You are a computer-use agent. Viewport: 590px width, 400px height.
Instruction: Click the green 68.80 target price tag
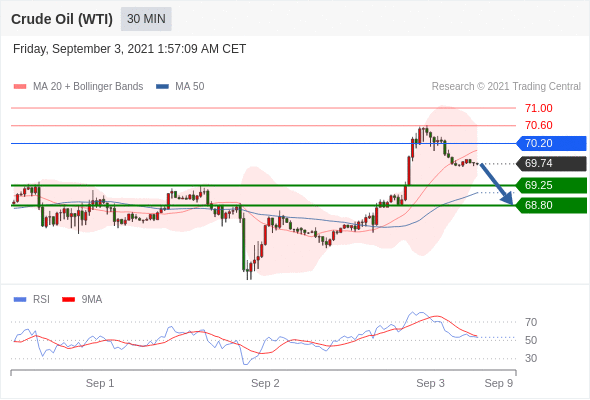pos(551,205)
